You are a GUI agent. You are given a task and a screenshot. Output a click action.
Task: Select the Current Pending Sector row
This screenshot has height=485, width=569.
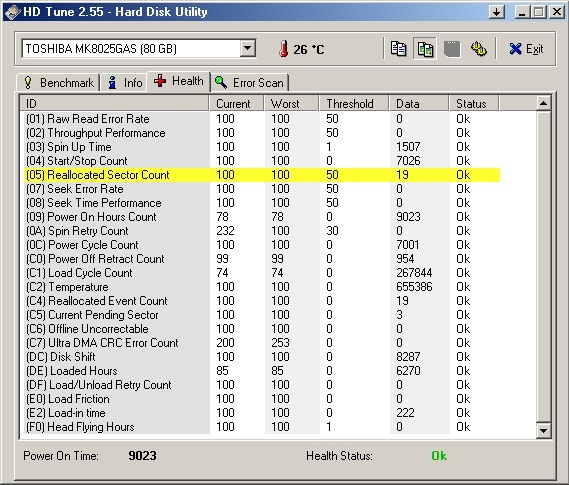[x=262, y=315]
